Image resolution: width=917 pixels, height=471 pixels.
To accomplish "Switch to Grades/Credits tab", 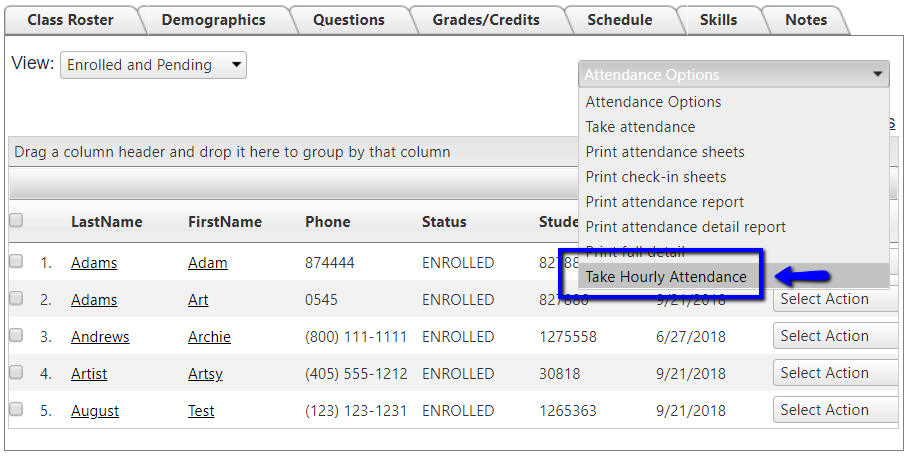I will (486, 20).
